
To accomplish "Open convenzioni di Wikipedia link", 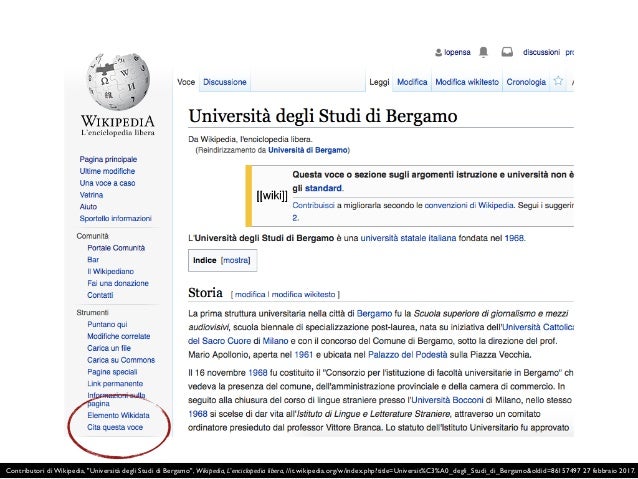I will (x=469, y=205).
